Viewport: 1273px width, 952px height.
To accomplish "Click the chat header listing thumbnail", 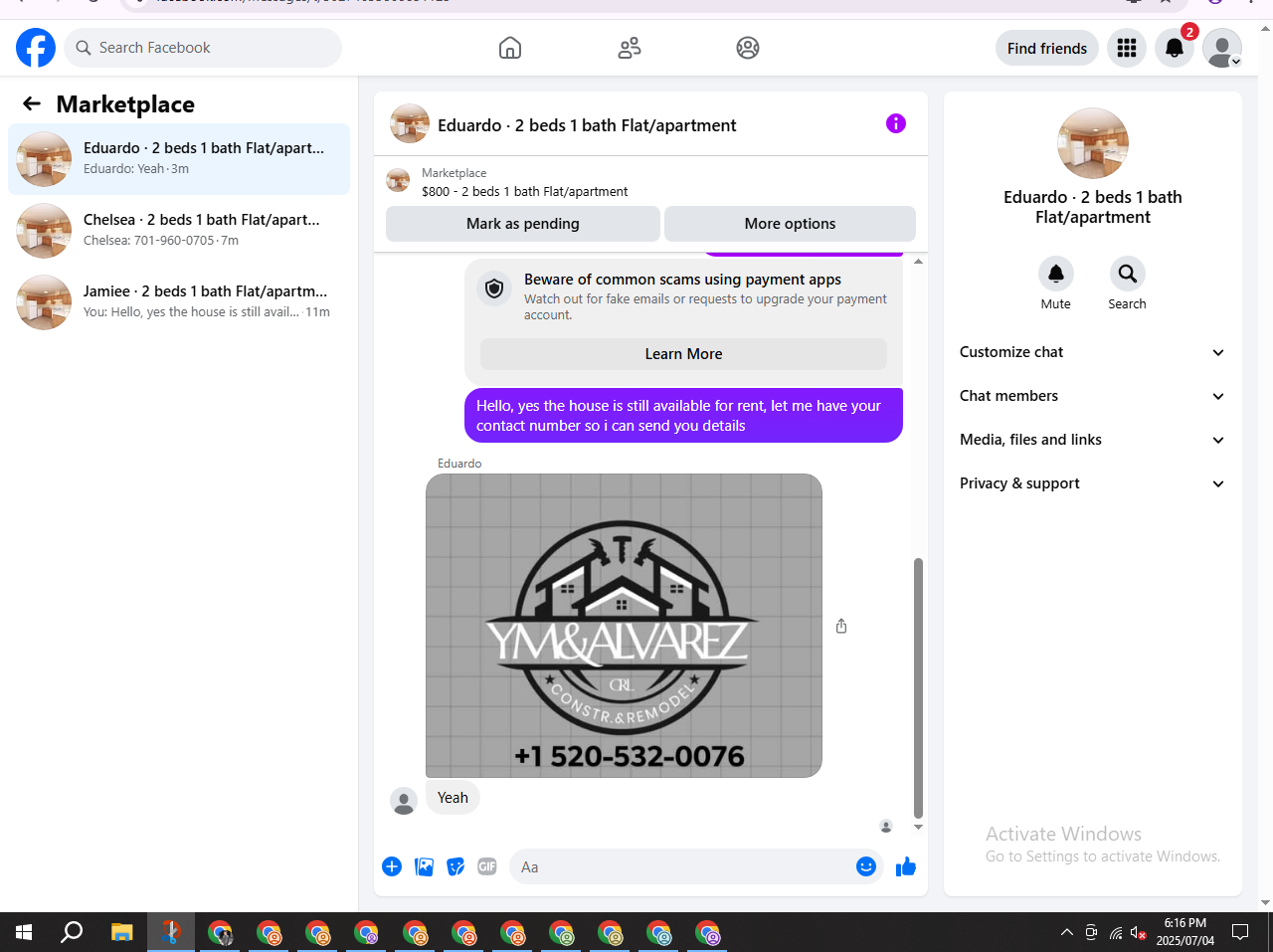I will pyautogui.click(x=410, y=123).
